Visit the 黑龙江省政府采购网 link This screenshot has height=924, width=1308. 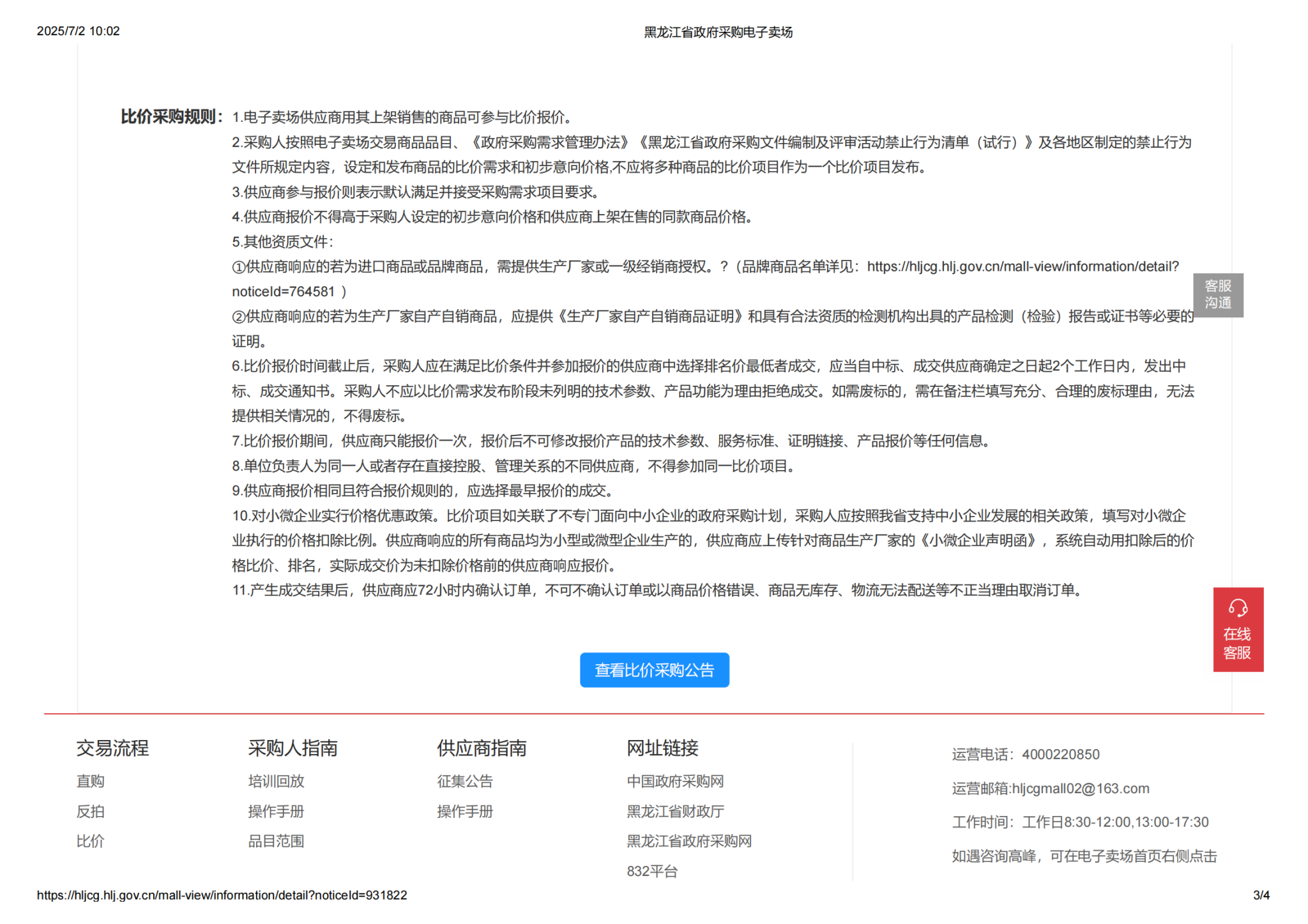pos(688,841)
